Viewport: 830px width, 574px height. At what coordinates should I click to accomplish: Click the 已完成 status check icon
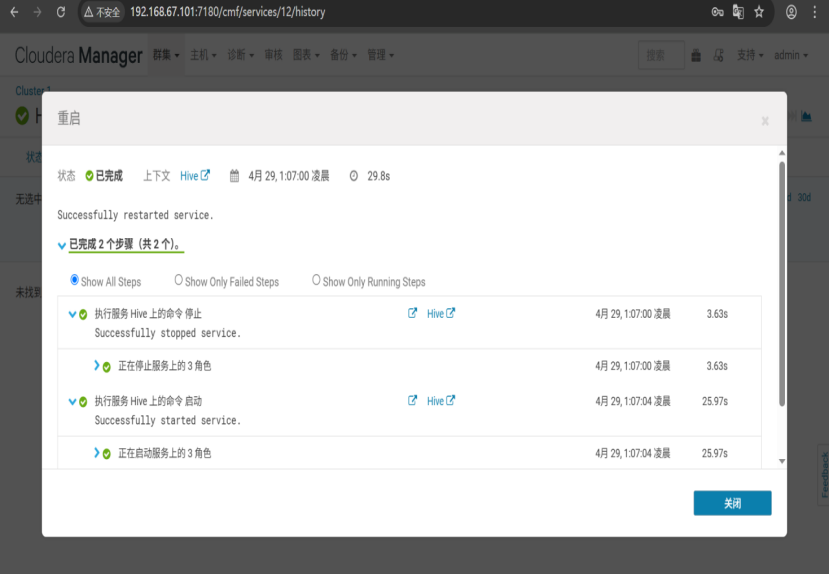(89, 176)
